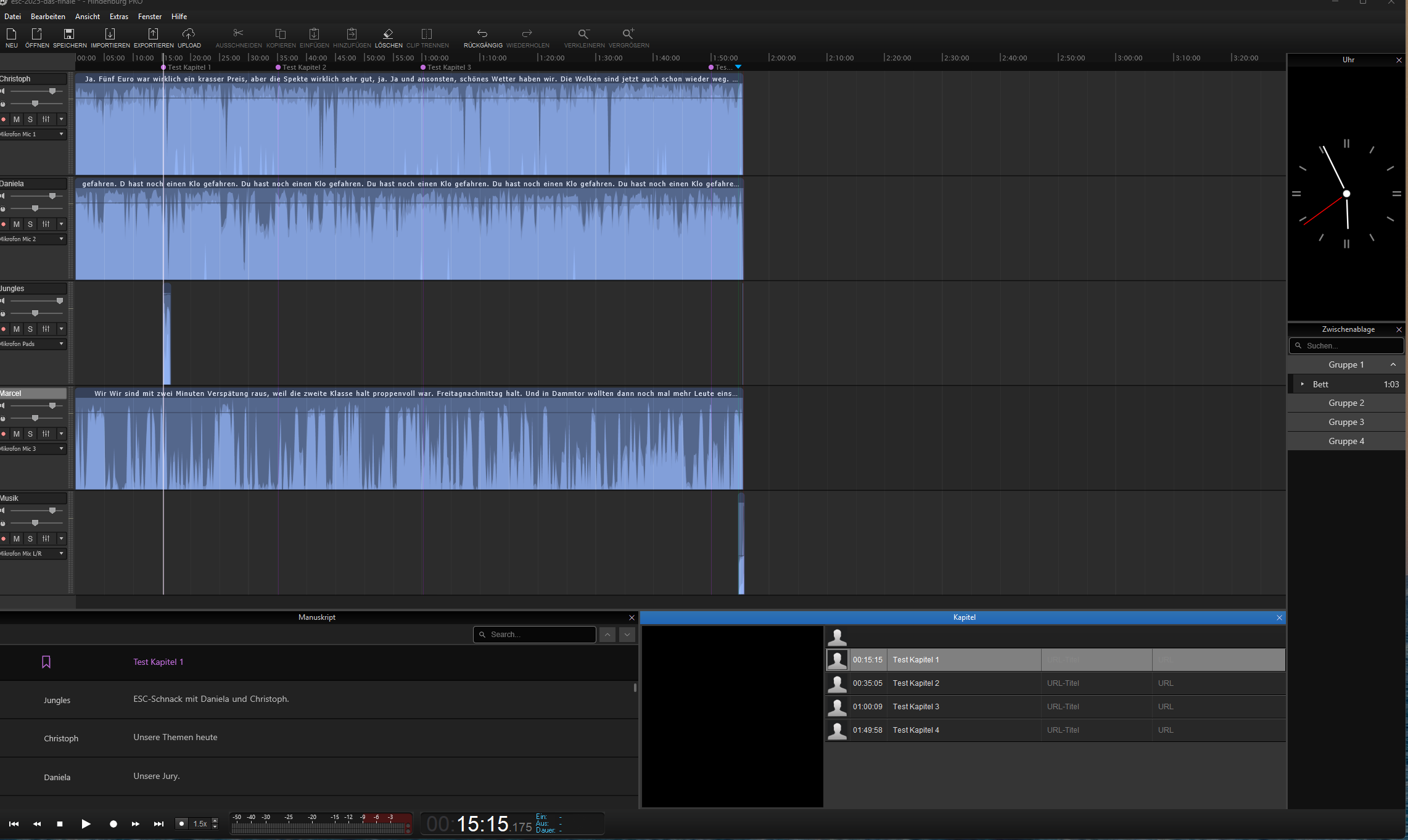1408x840 pixels.
Task: Select Gruppe 3 in Zwischenablage
Action: click(x=1346, y=422)
